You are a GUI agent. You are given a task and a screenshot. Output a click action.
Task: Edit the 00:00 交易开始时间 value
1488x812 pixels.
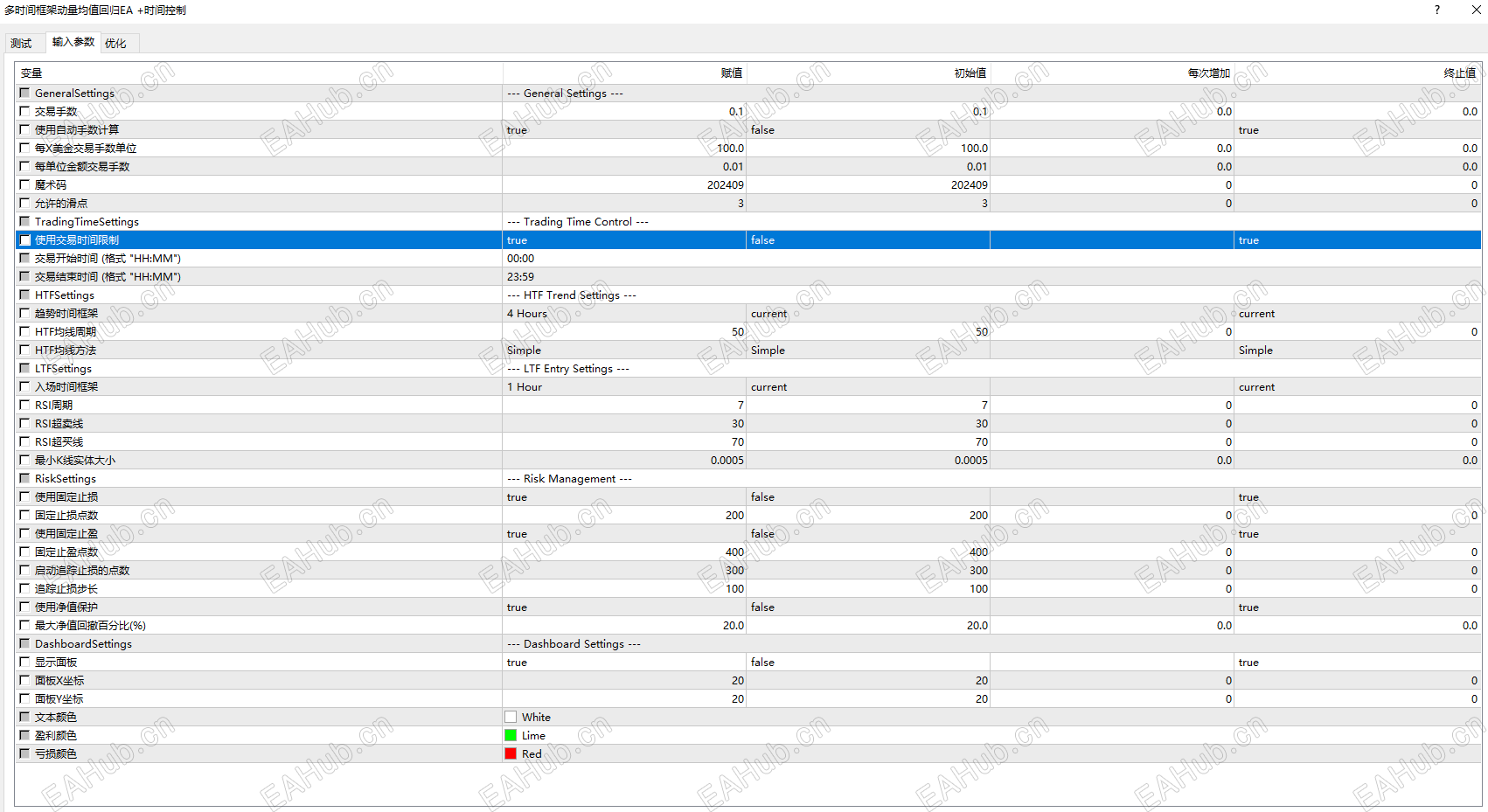(x=520, y=259)
